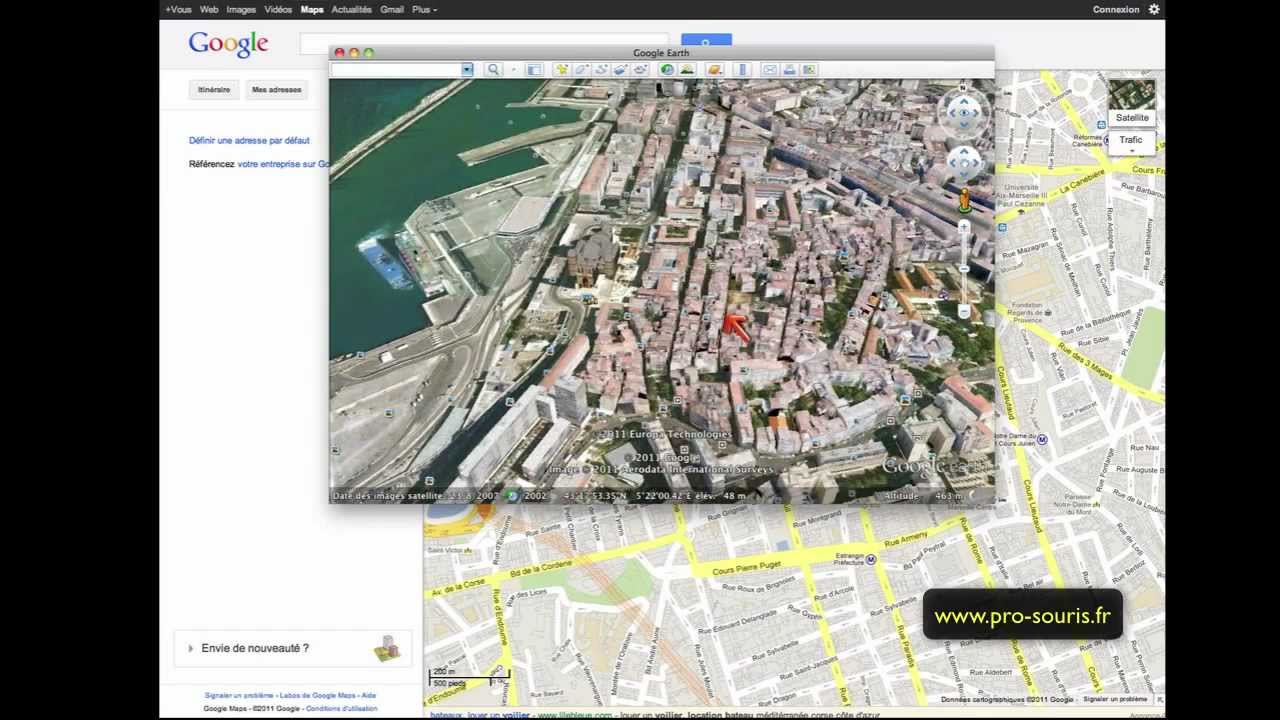Open Images in the Google top bar
Viewport: 1280px width, 720px height.
point(241,9)
